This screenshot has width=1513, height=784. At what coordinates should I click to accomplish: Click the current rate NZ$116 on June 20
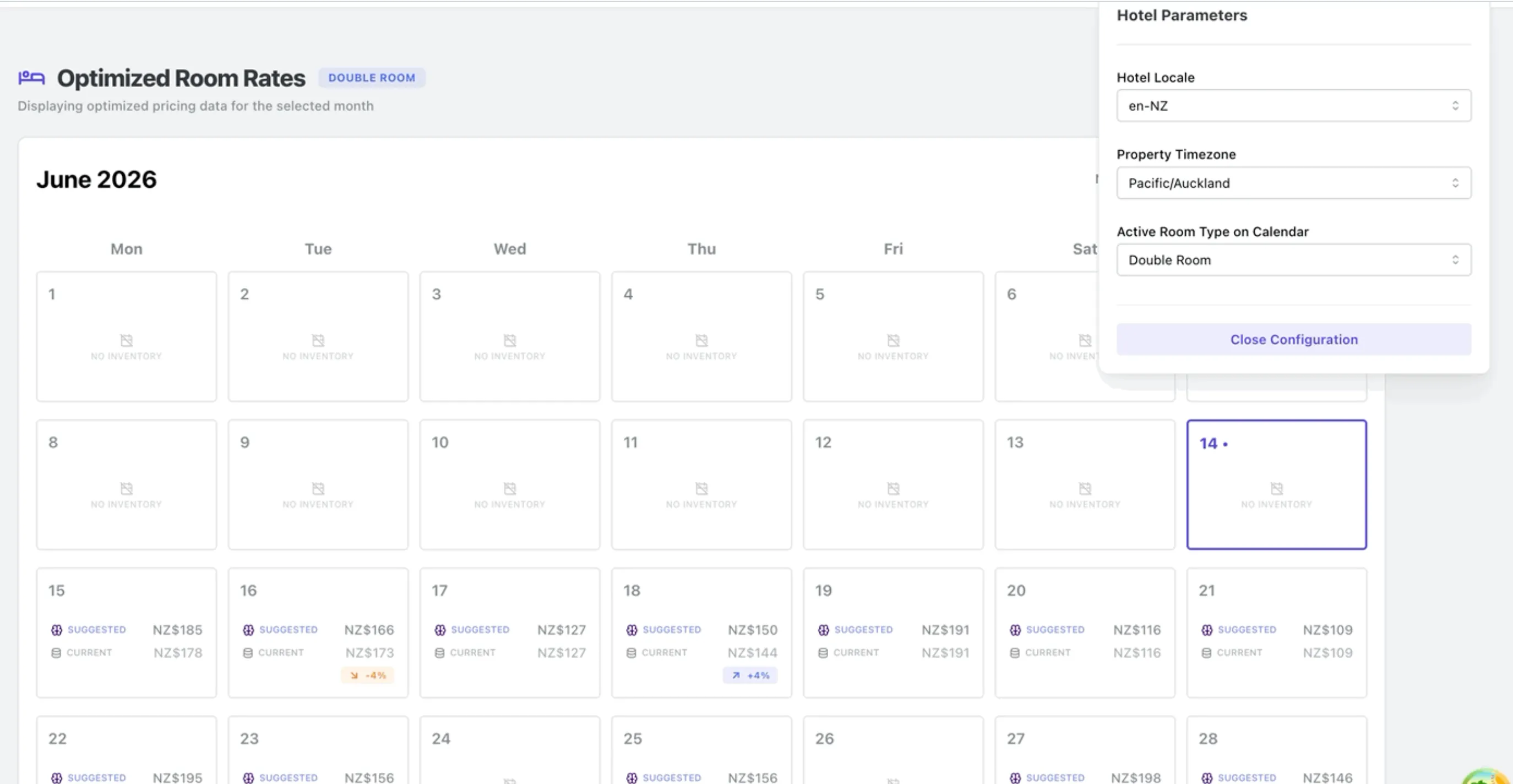pos(1137,653)
